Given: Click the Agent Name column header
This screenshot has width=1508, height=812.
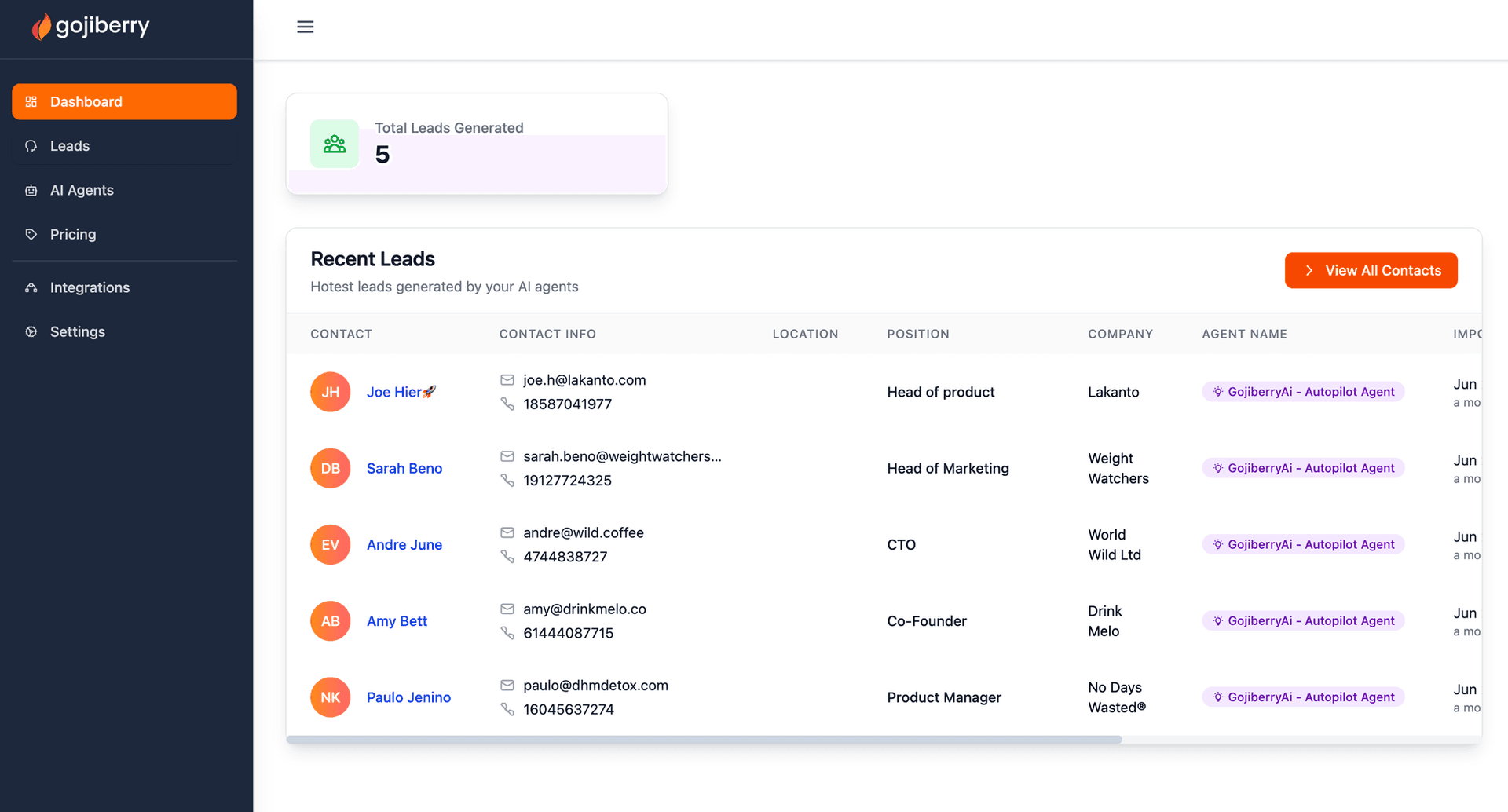Looking at the screenshot, I should click(x=1244, y=334).
